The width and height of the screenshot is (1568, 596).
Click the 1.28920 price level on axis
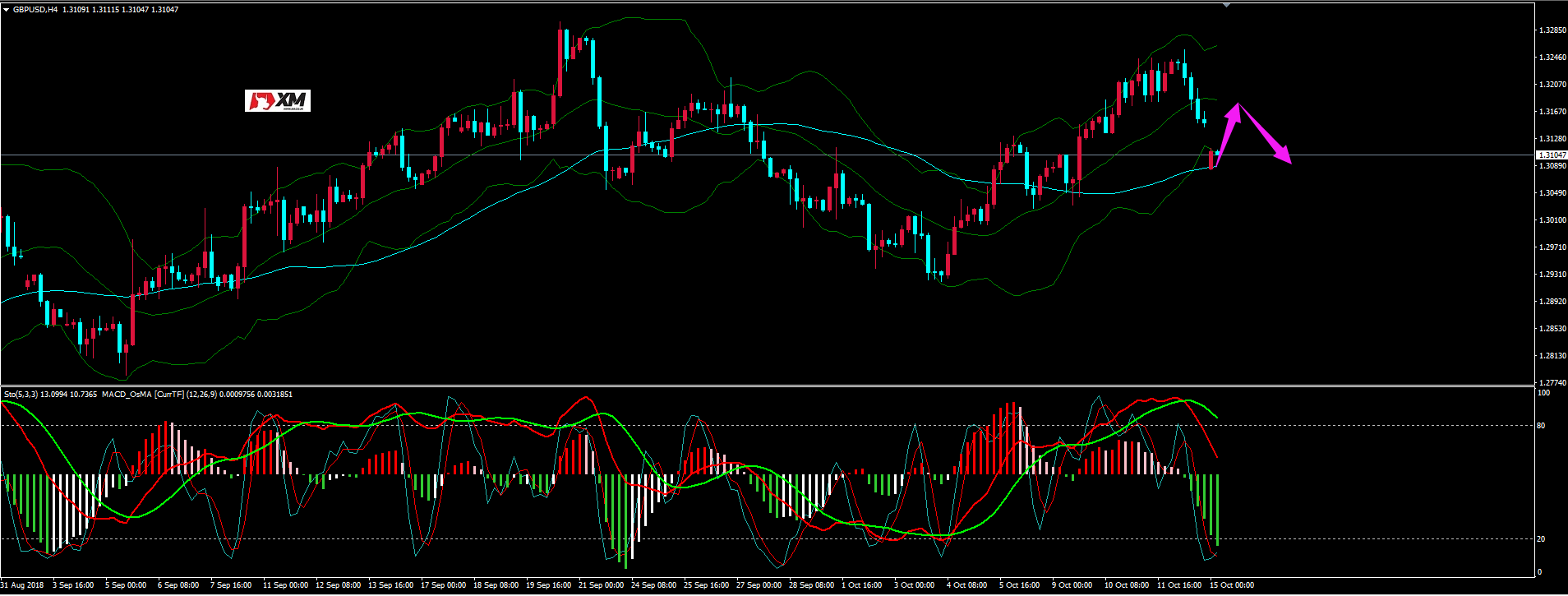pyautogui.click(x=1552, y=302)
